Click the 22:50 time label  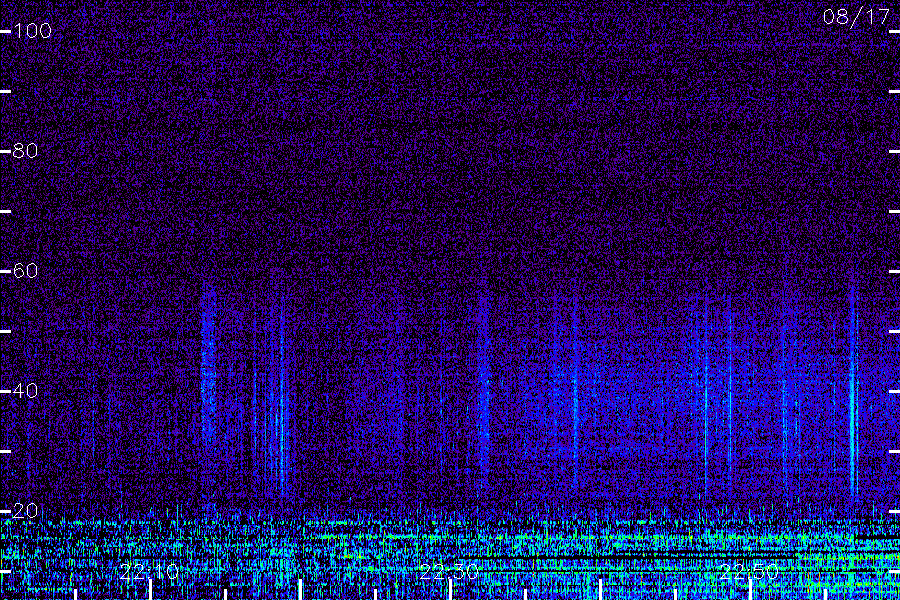tap(749, 572)
